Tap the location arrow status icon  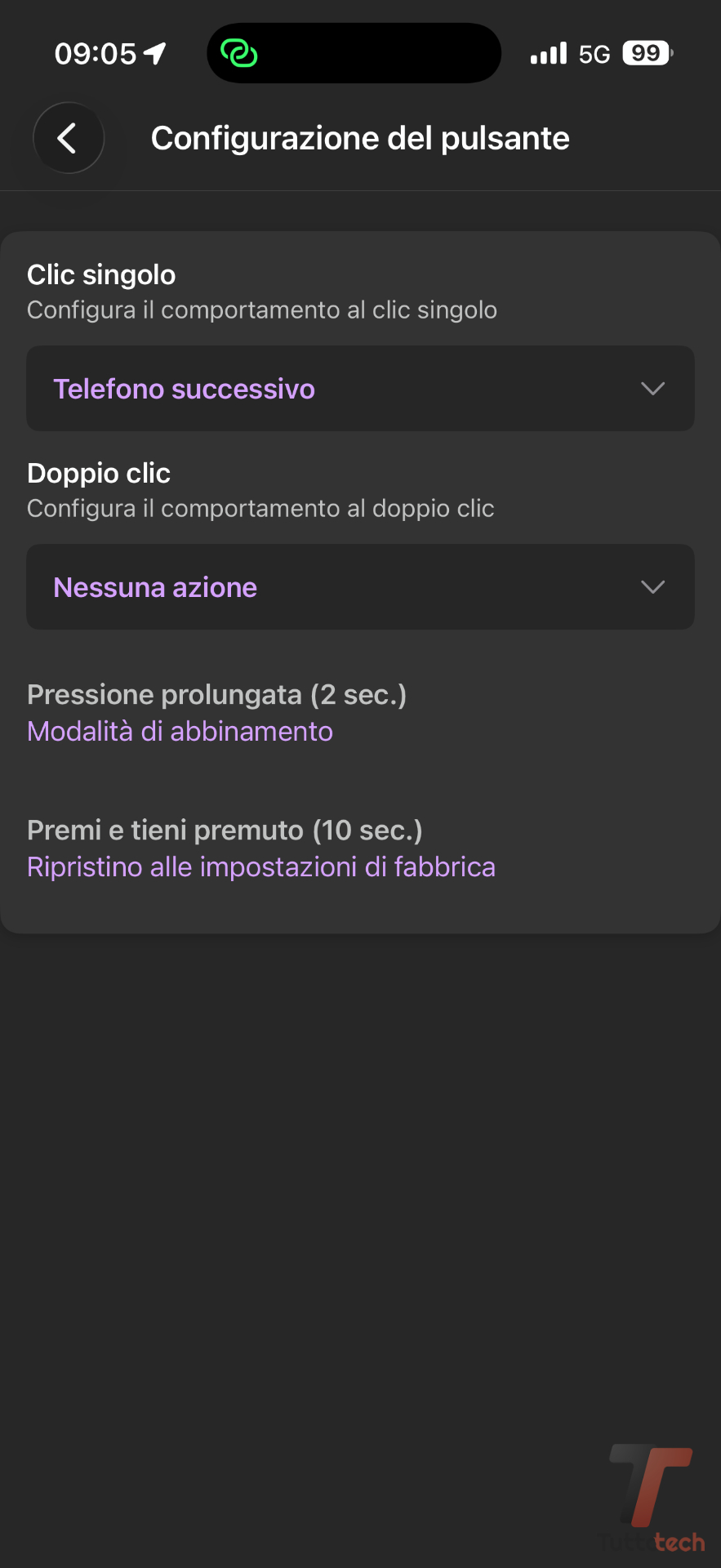[155, 54]
